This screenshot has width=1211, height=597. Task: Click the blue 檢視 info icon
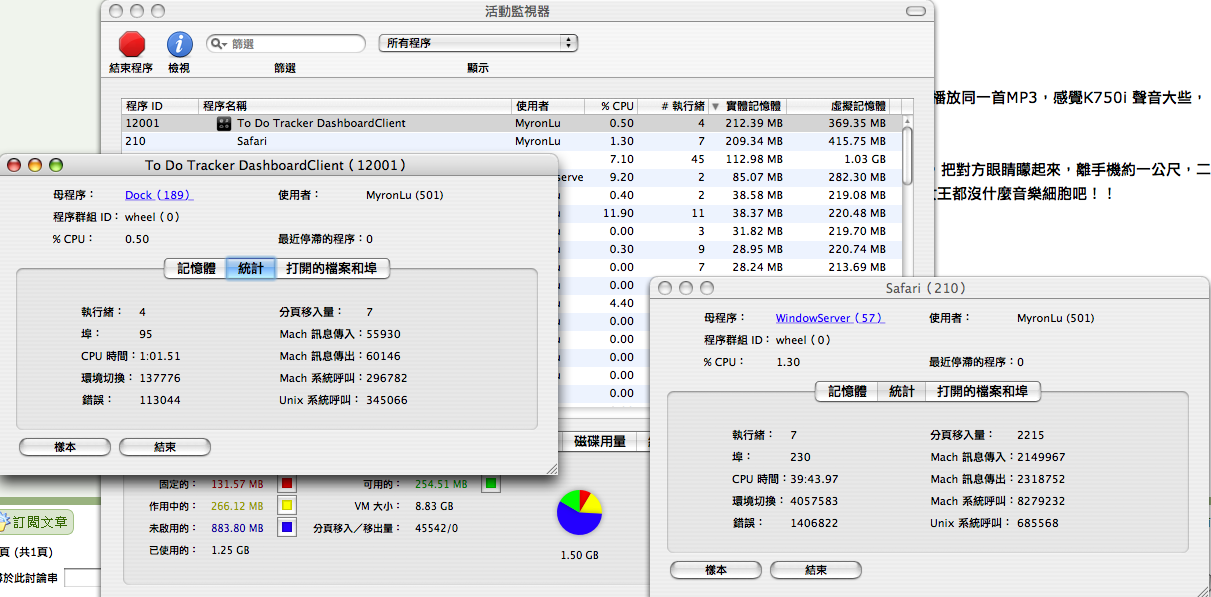179,44
